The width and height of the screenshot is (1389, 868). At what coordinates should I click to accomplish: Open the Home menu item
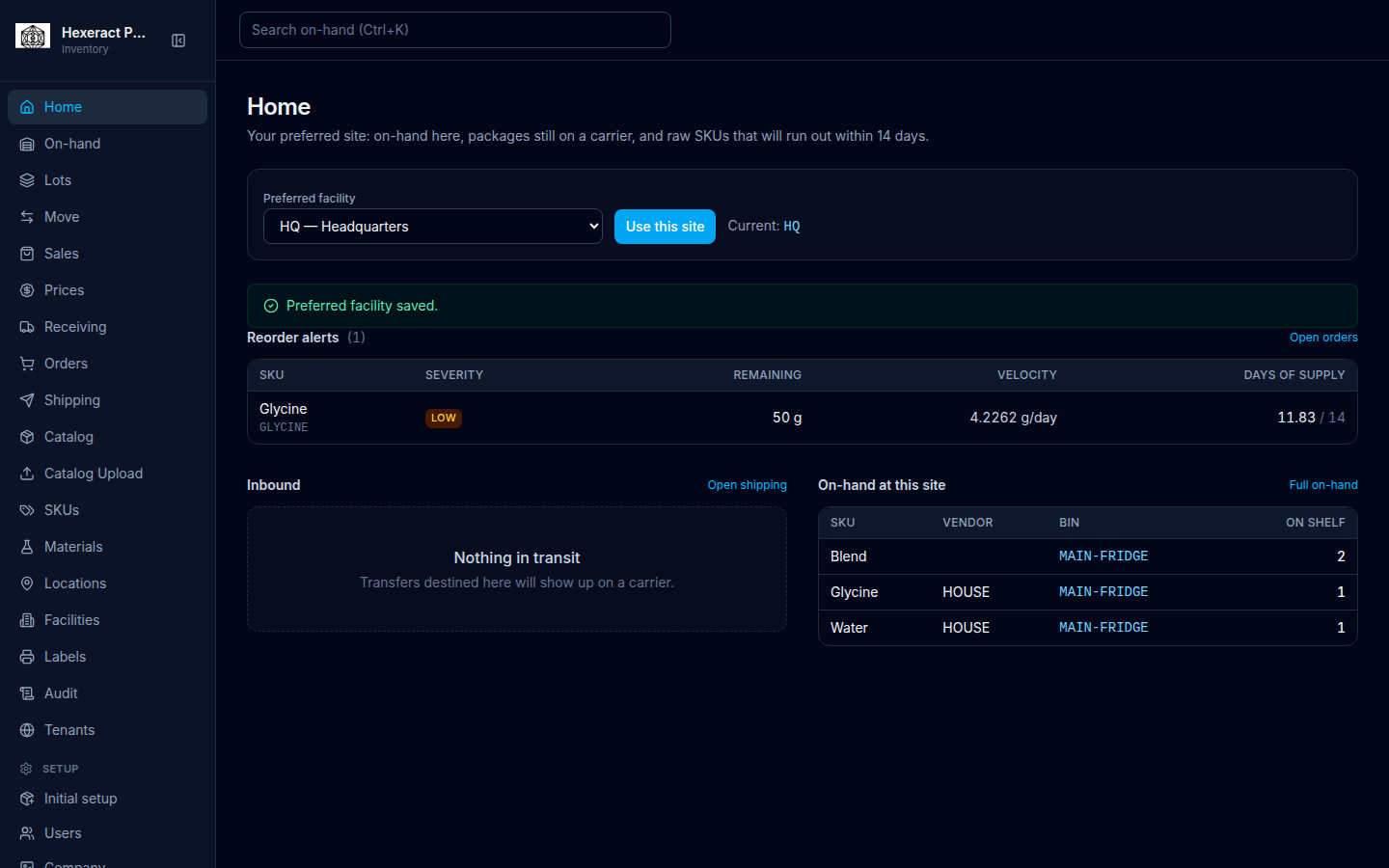[x=107, y=107]
